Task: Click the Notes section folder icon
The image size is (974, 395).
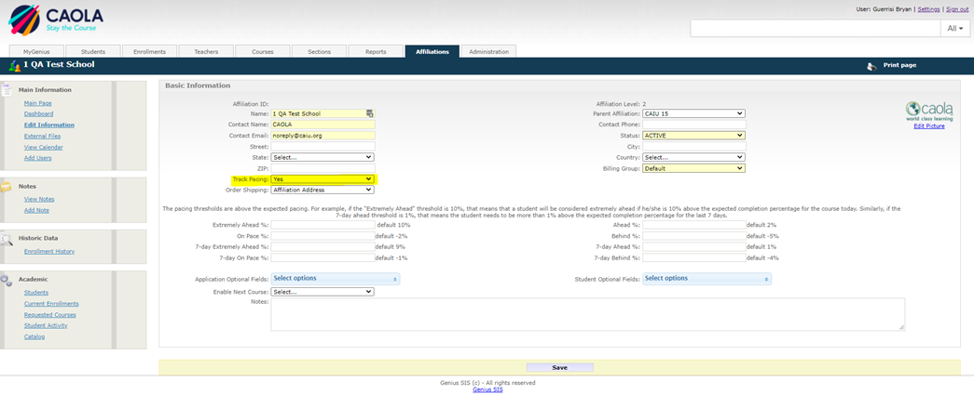Action: (6, 186)
